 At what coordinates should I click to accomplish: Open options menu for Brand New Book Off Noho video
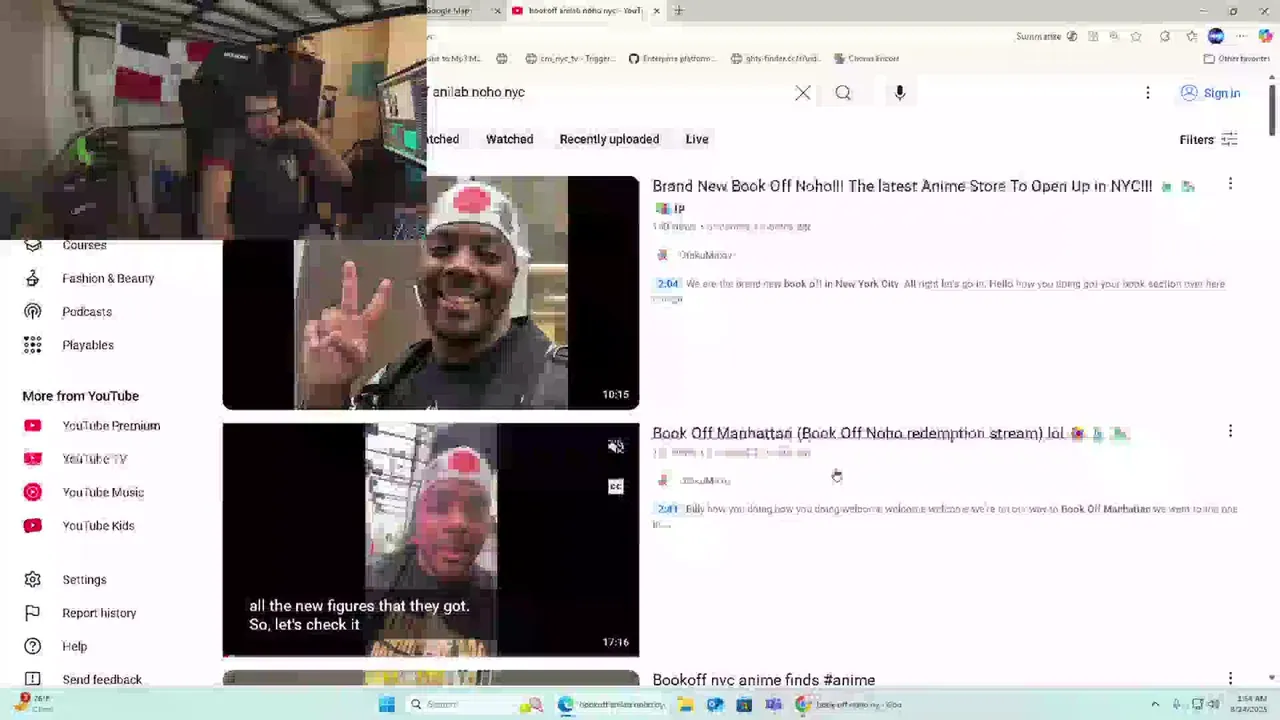tap(1230, 184)
